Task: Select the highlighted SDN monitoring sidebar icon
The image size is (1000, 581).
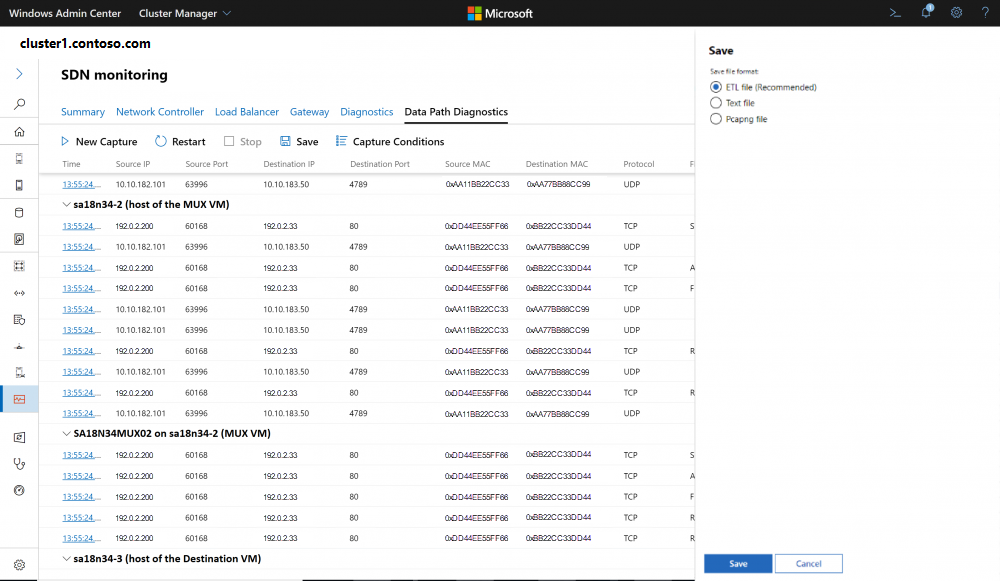Action: click(19, 399)
